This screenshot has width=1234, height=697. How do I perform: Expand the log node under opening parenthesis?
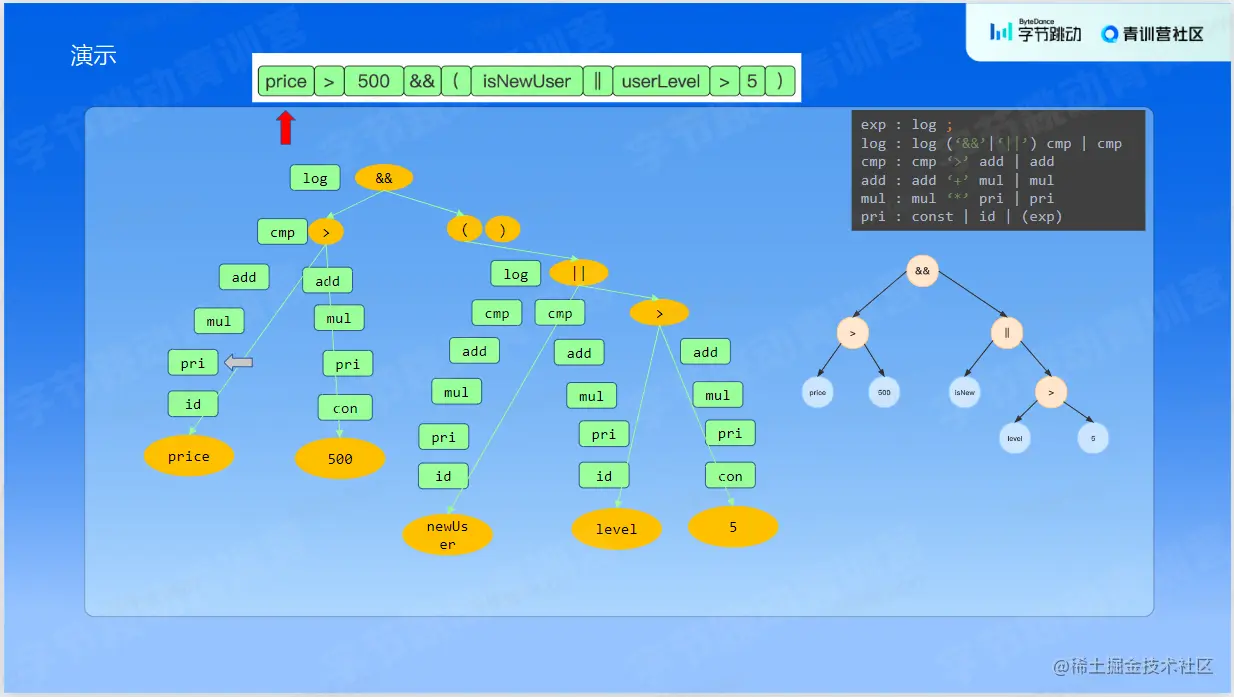pos(515,273)
